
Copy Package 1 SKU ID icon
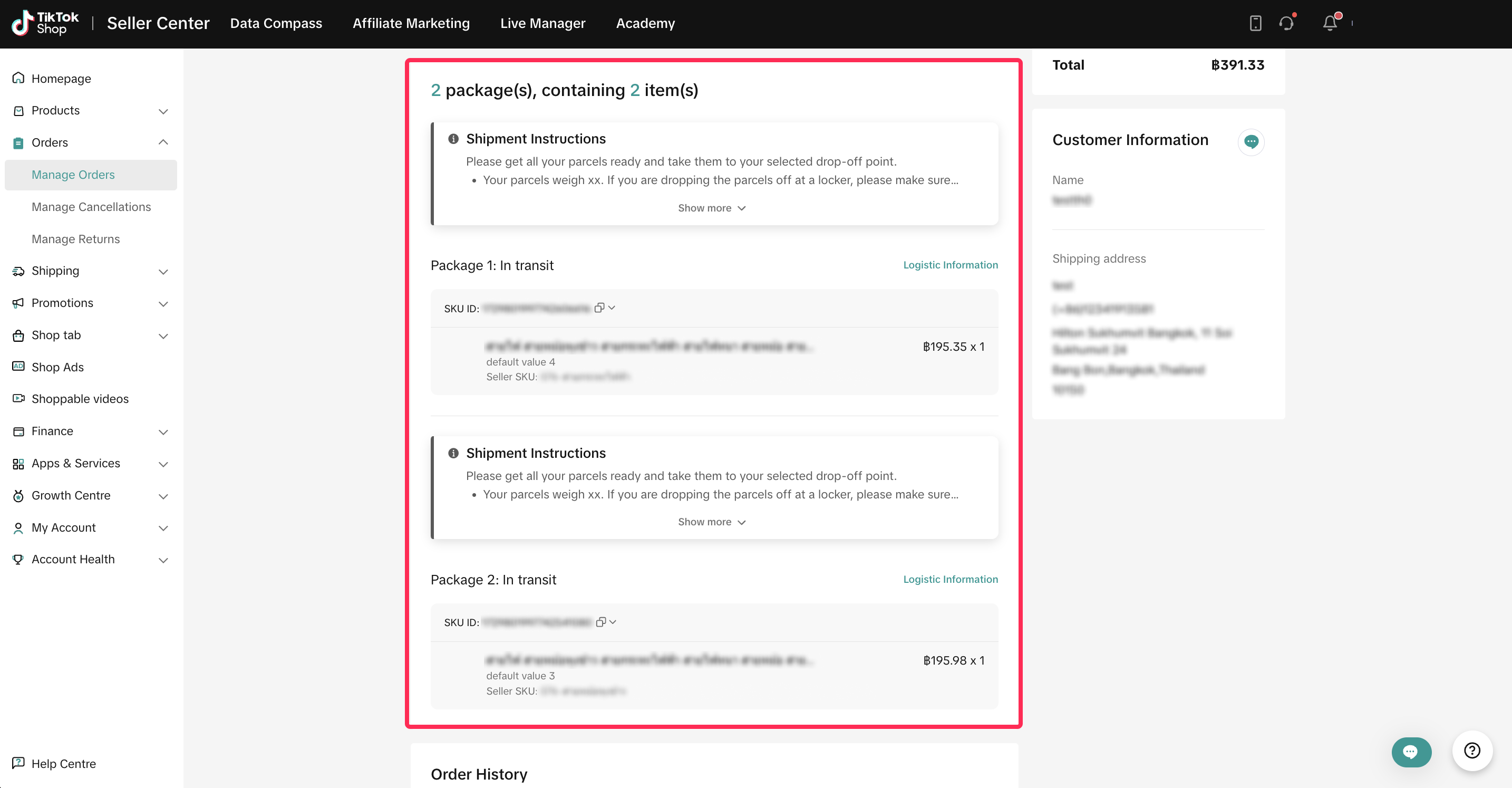pos(598,307)
